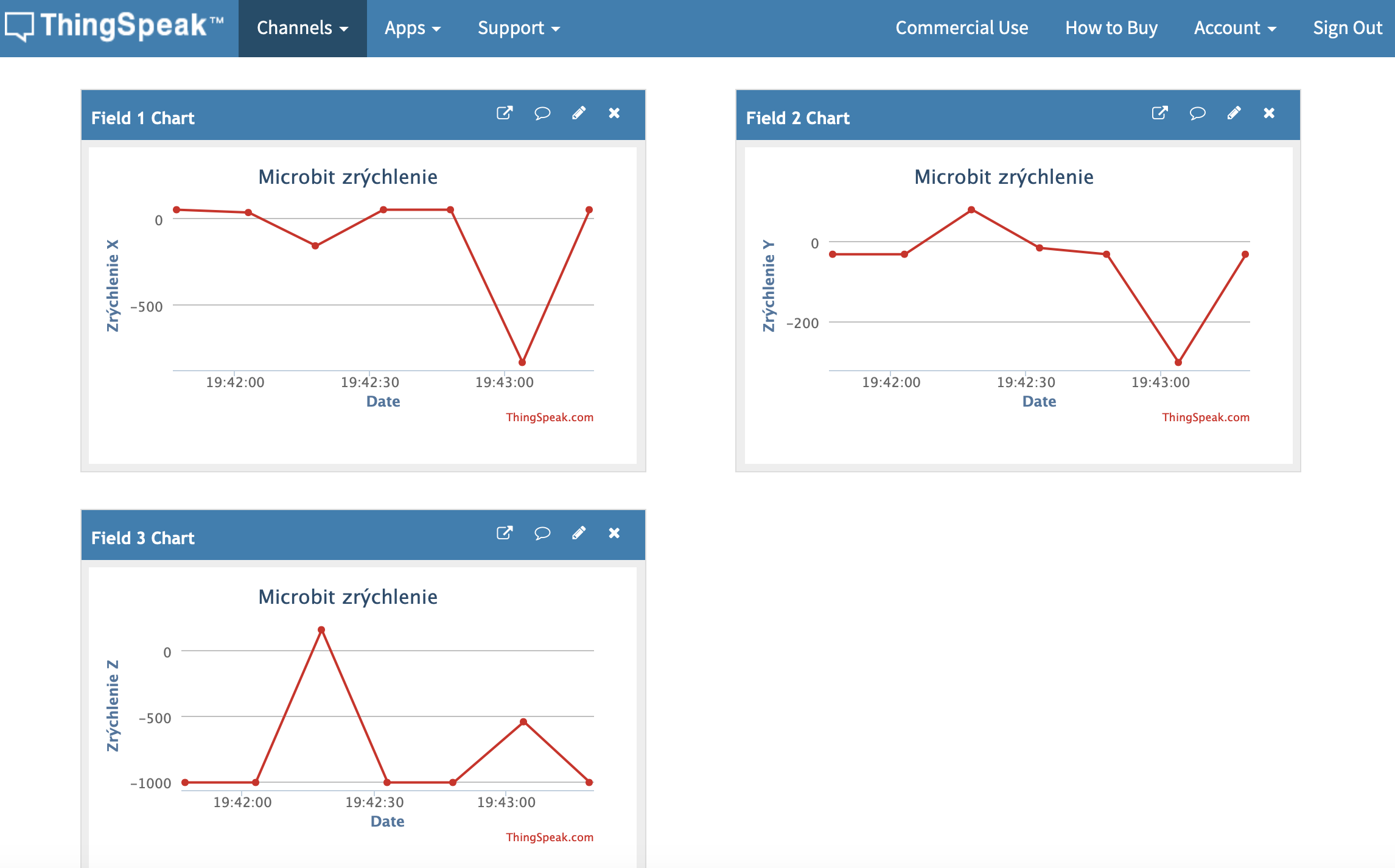Click the Commercial Use link

pyautogui.click(x=962, y=28)
